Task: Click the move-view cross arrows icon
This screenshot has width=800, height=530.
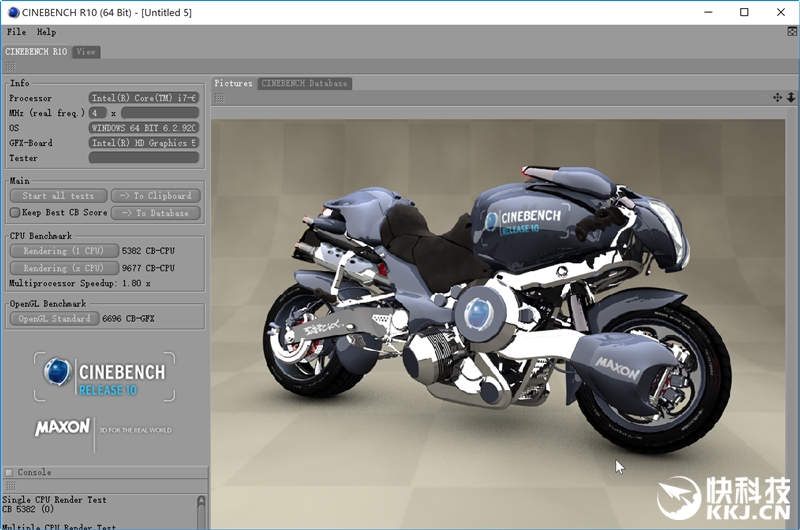Action: (778, 97)
